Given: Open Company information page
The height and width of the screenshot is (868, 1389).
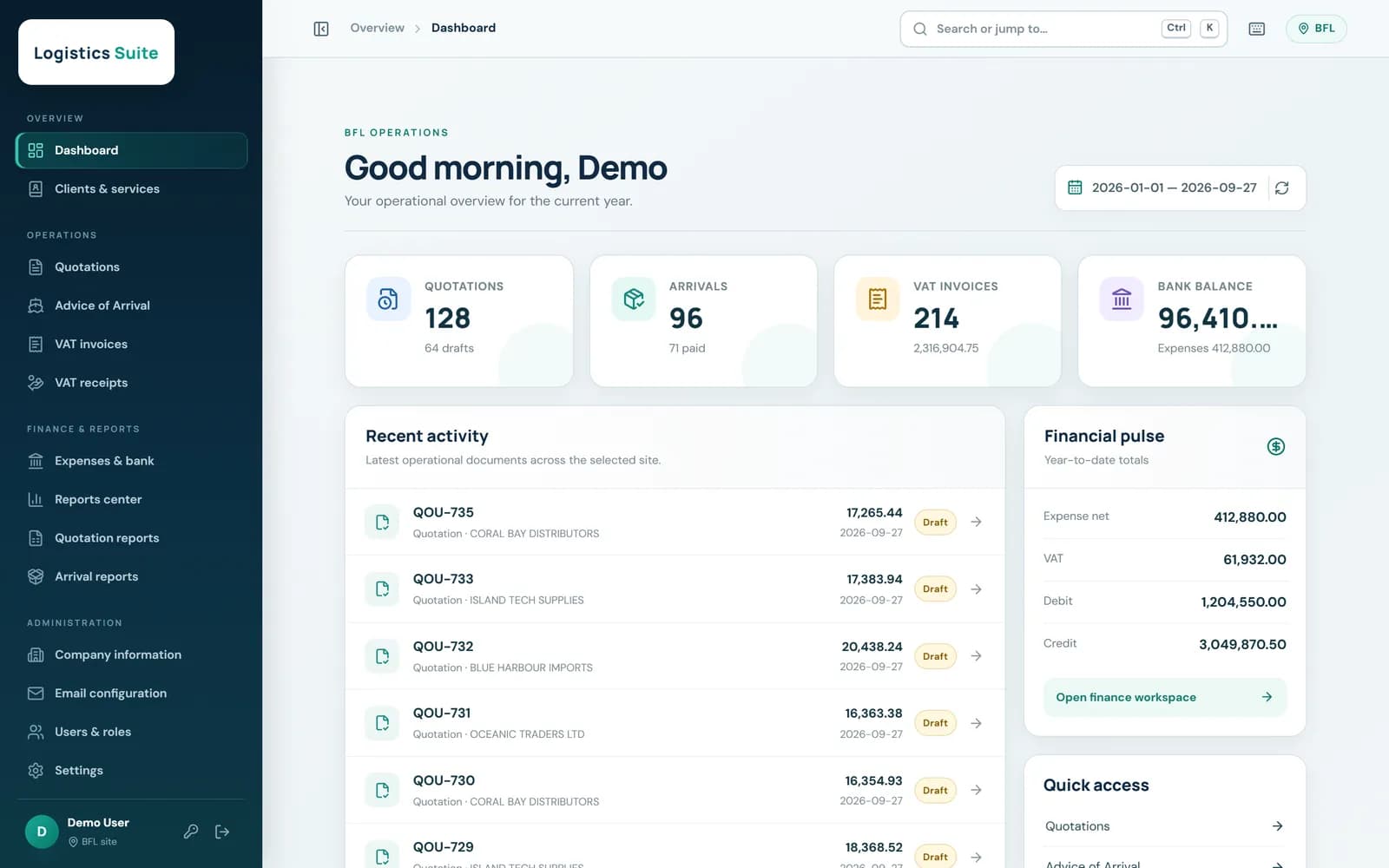Looking at the screenshot, I should (x=131, y=654).
